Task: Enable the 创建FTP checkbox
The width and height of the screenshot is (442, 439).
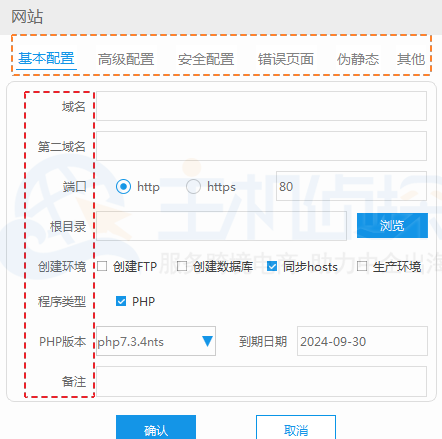Action: tap(102, 266)
